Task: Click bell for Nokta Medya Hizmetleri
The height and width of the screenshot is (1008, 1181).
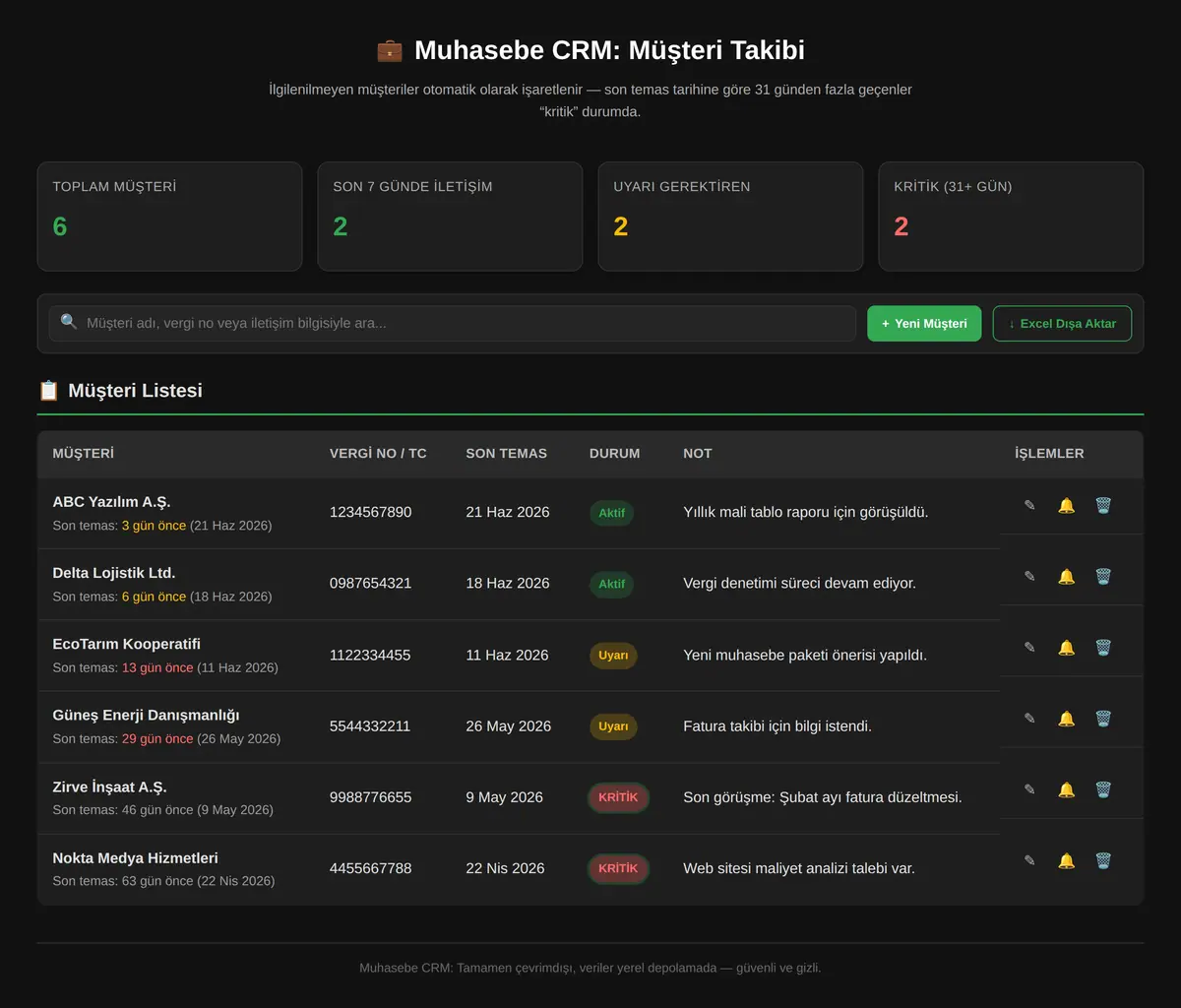Action: pyautogui.click(x=1066, y=860)
